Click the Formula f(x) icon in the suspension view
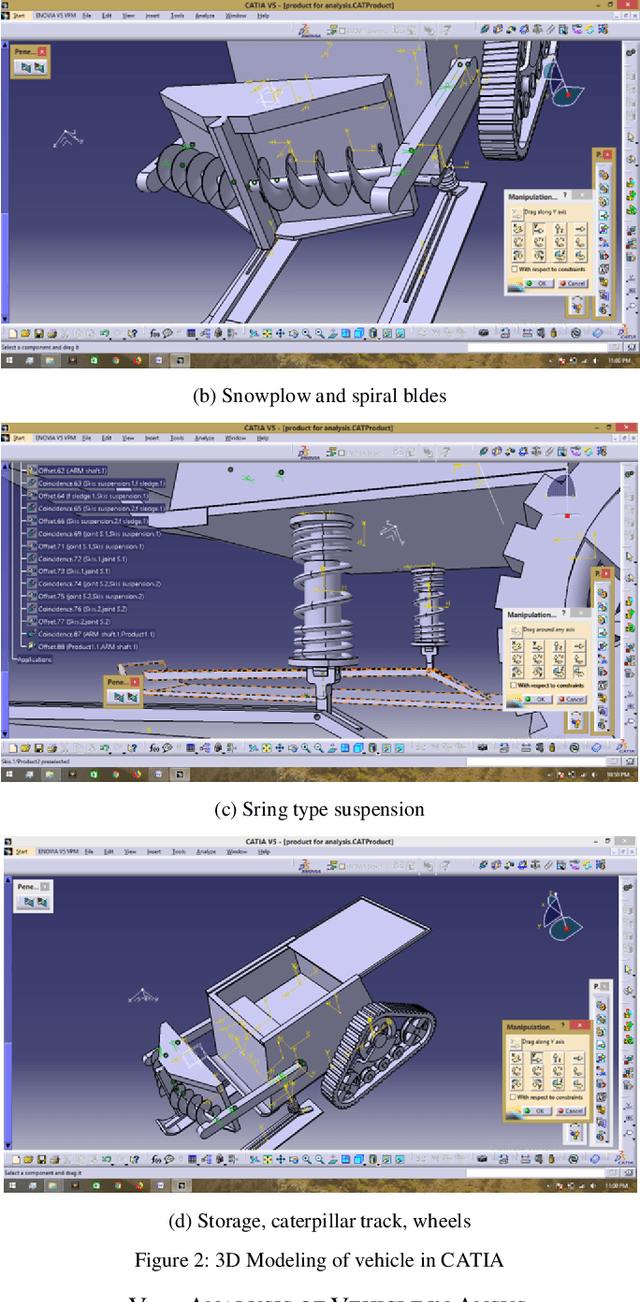This screenshot has width=640, height=1302. 156,747
